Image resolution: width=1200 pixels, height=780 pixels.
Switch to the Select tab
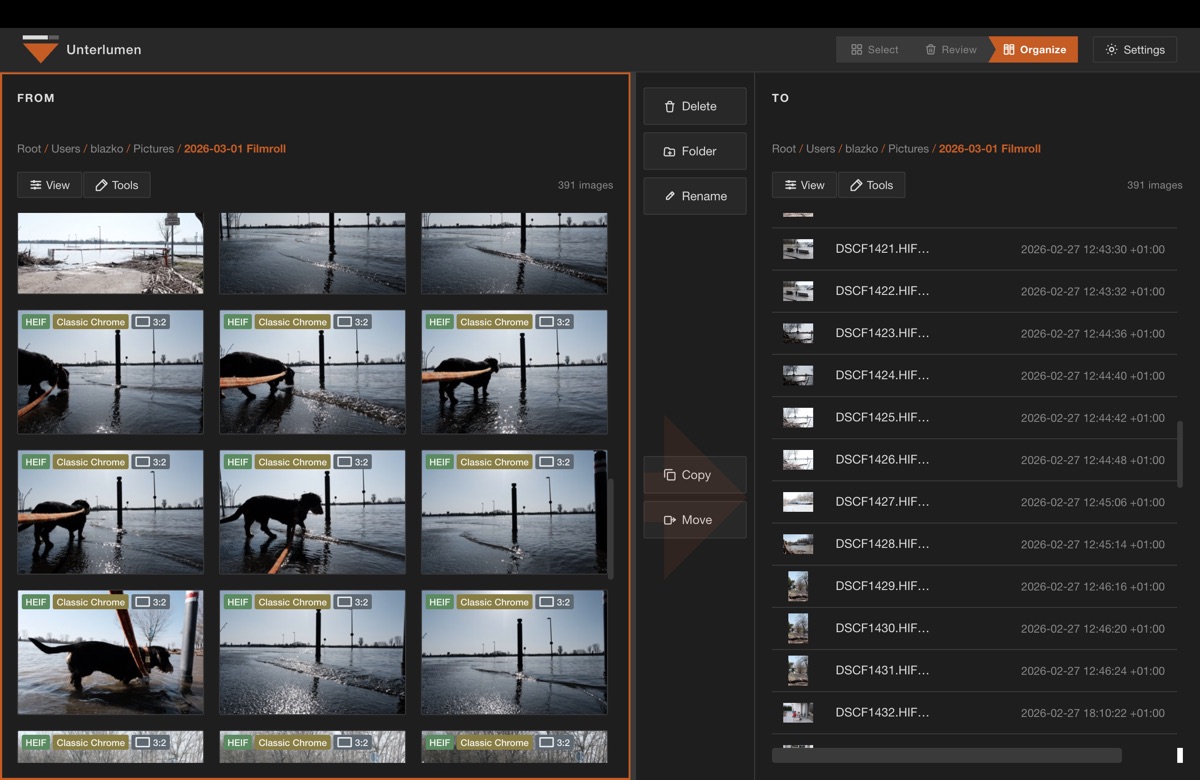click(874, 50)
